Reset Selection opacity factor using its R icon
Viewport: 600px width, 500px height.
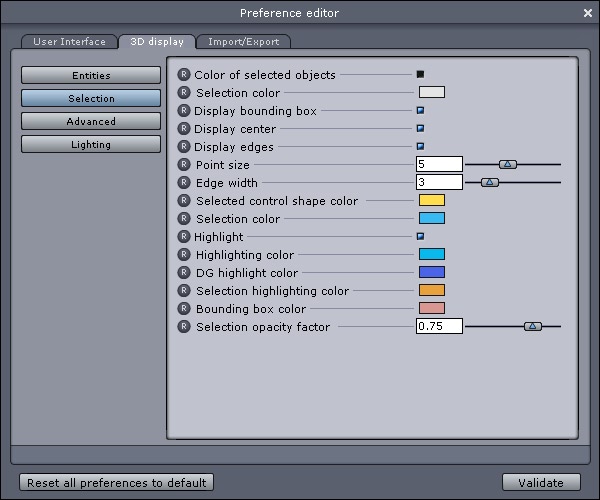click(184, 327)
